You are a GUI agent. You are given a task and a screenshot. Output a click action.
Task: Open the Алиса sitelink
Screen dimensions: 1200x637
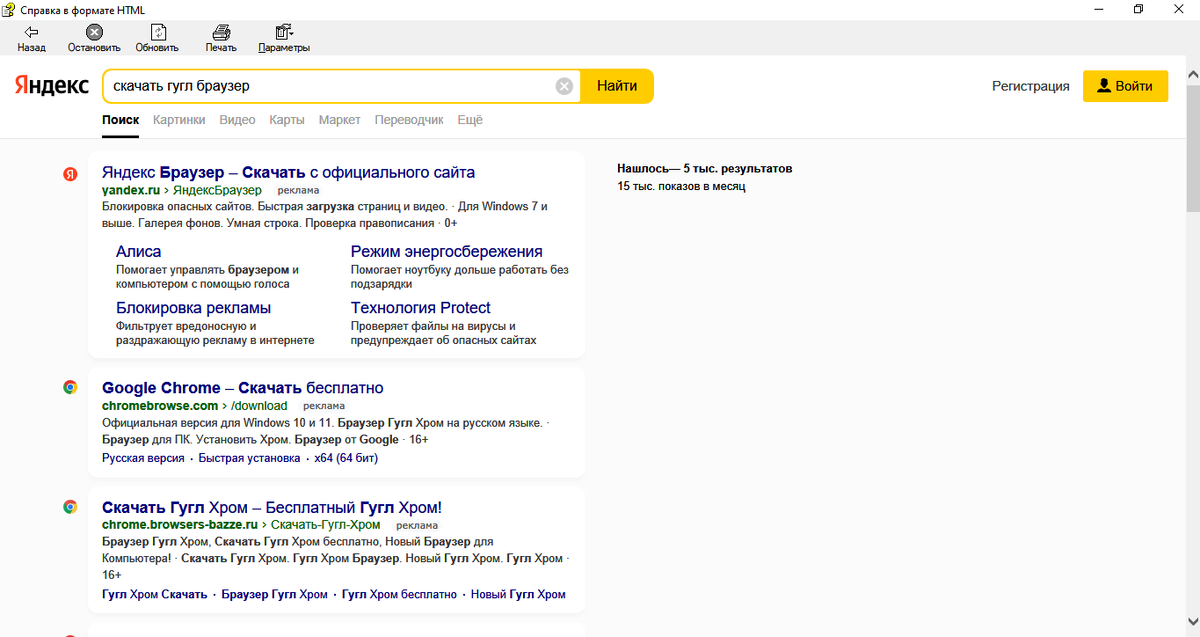tap(138, 251)
